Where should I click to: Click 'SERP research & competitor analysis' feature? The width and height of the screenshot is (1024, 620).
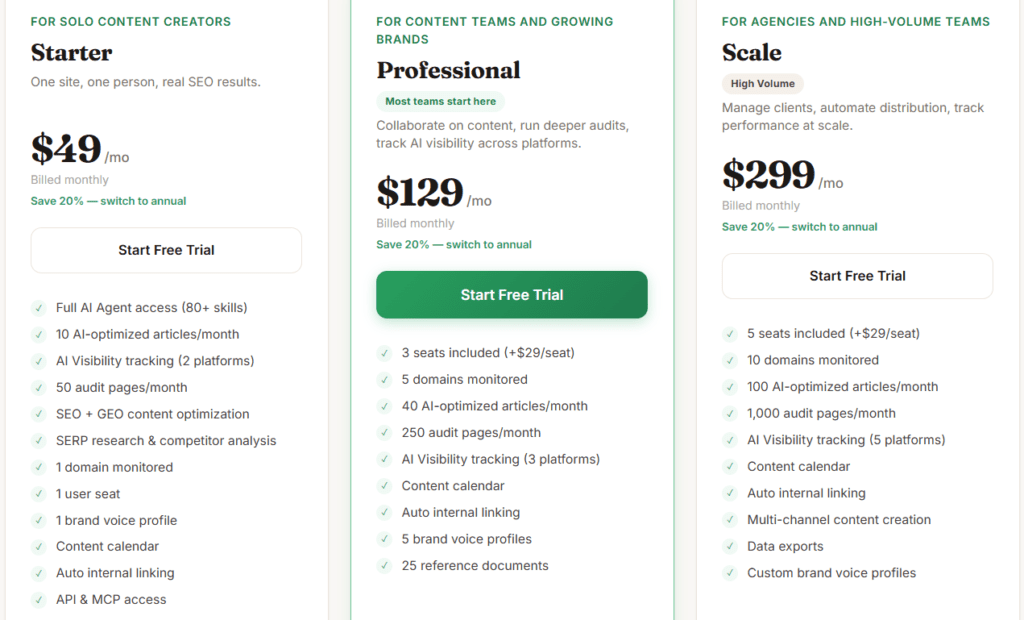tap(166, 441)
